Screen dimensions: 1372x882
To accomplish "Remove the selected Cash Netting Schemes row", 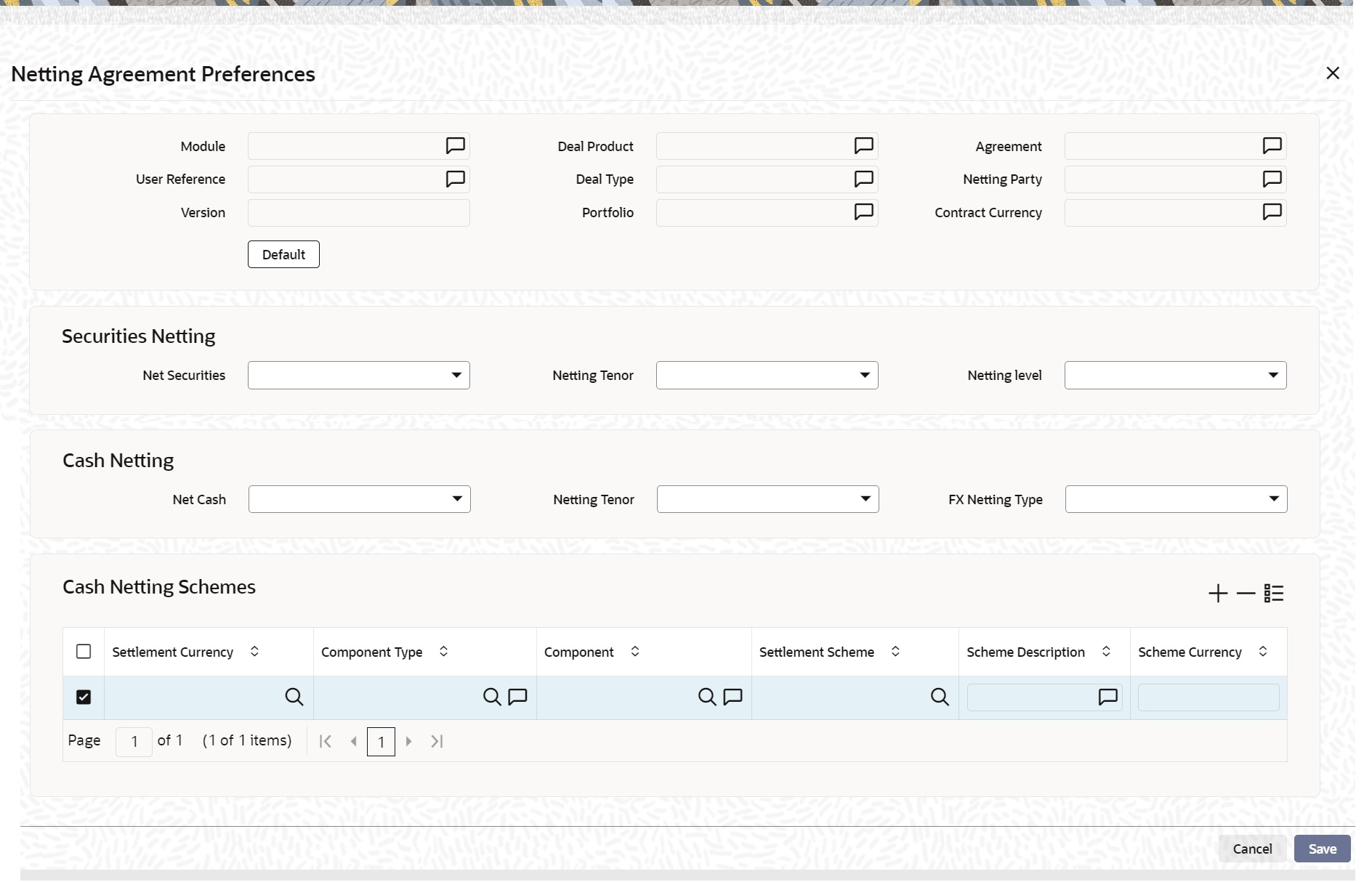I will 1246,594.
